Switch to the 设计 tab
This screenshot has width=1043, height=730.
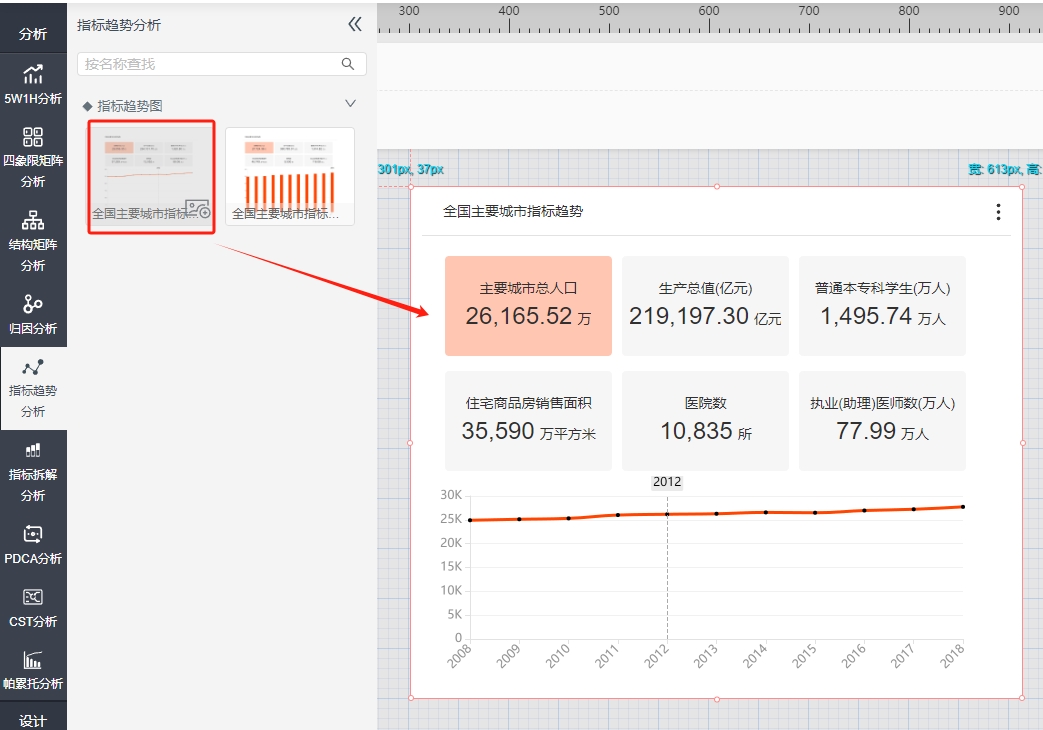[33, 720]
